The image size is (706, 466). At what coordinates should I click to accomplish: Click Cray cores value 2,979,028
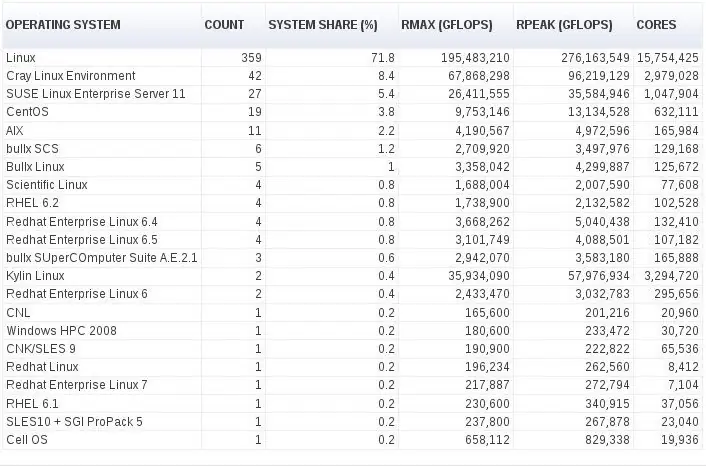(x=671, y=76)
